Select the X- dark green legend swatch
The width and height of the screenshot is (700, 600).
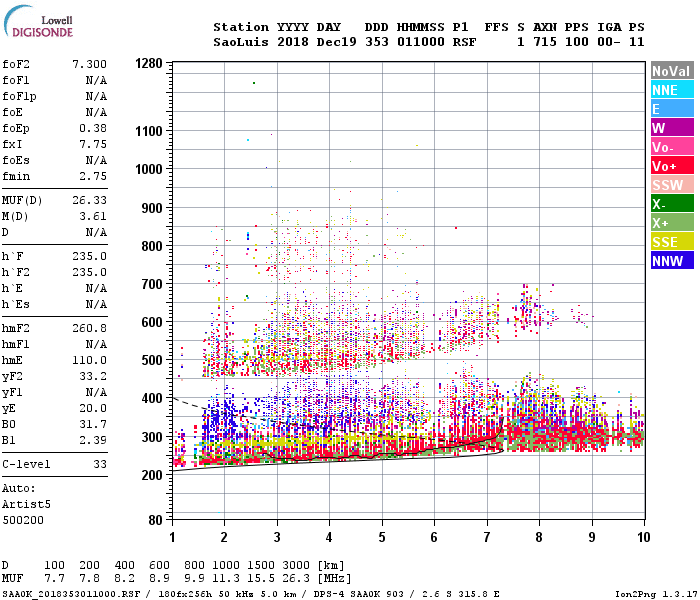[672, 204]
